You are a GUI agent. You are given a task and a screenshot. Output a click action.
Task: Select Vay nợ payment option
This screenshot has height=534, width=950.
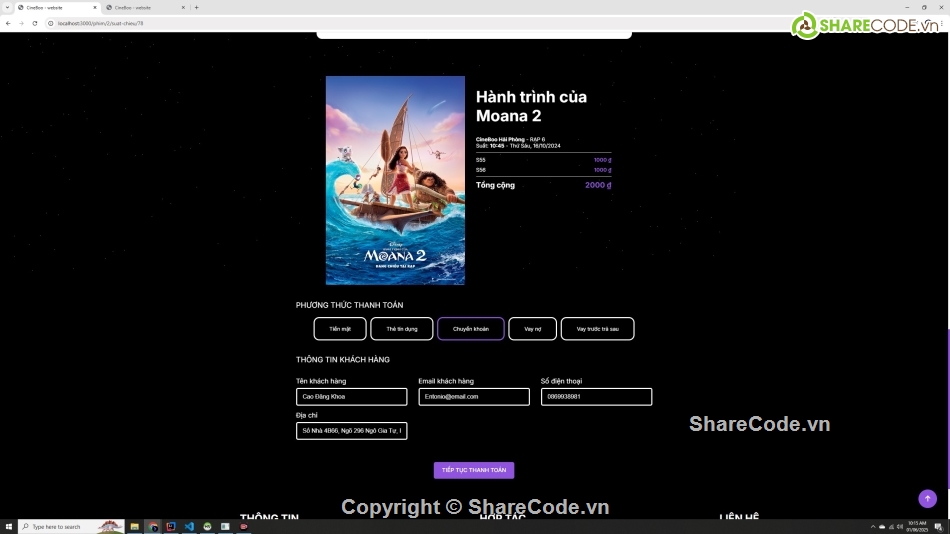pyautogui.click(x=533, y=329)
